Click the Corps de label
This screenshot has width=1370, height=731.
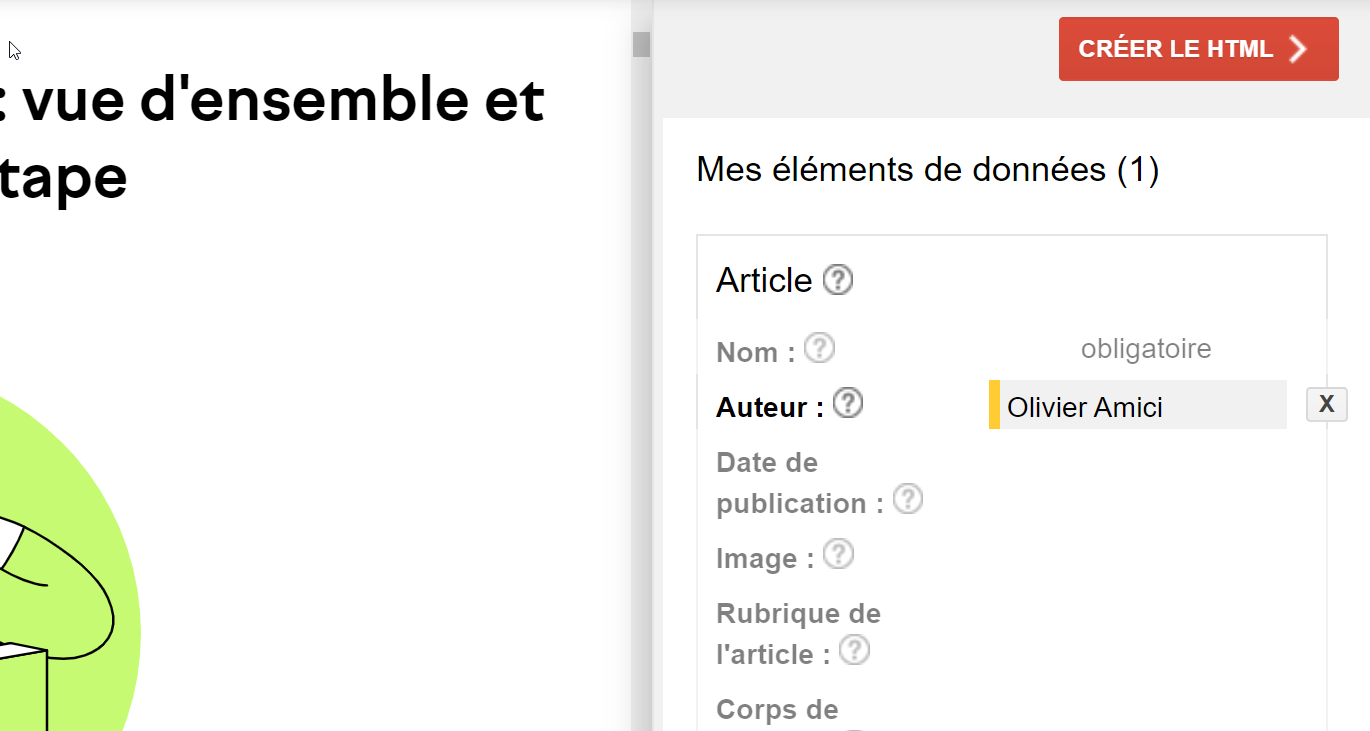pyautogui.click(x=777, y=709)
